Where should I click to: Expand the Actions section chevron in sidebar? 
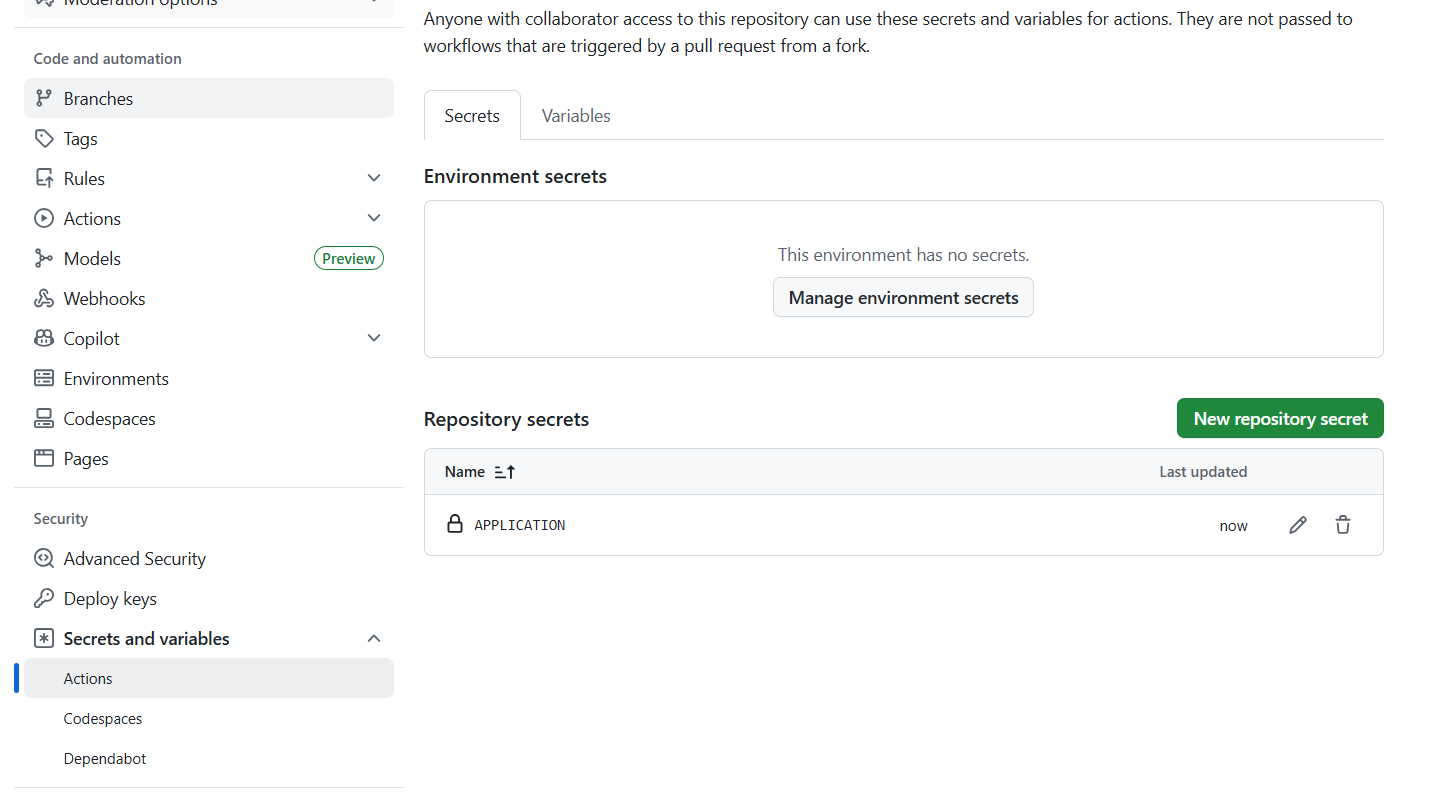click(374, 218)
